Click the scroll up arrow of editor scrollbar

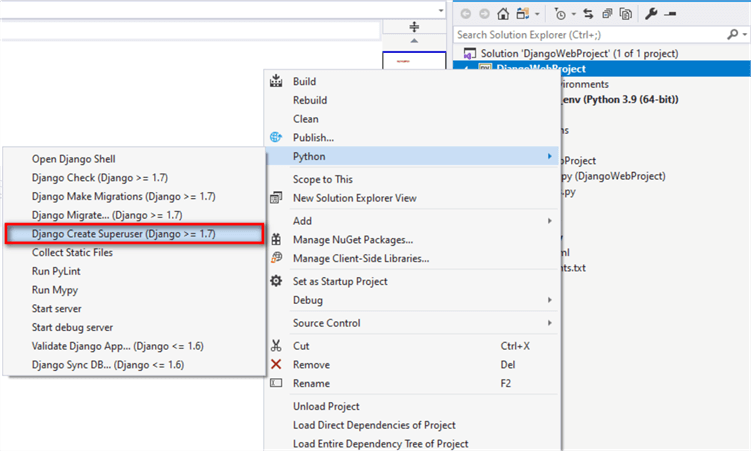pos(414,41)
